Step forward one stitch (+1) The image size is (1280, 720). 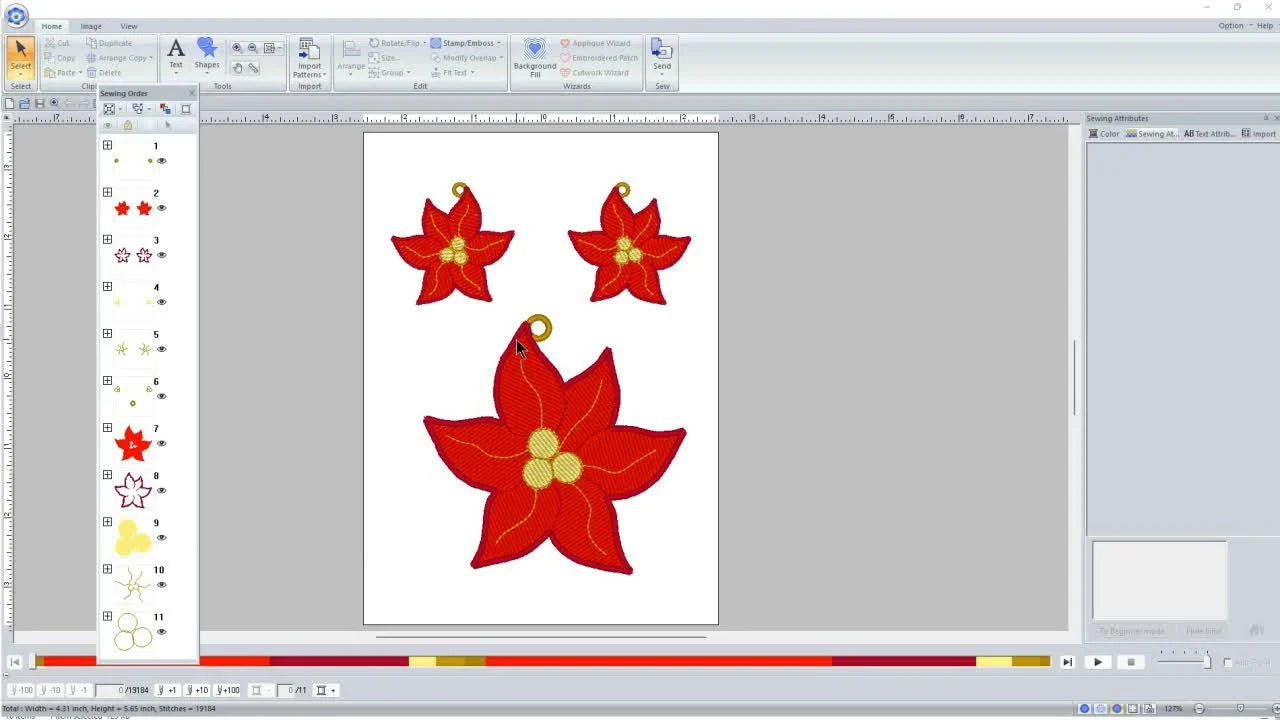point(168,690)
